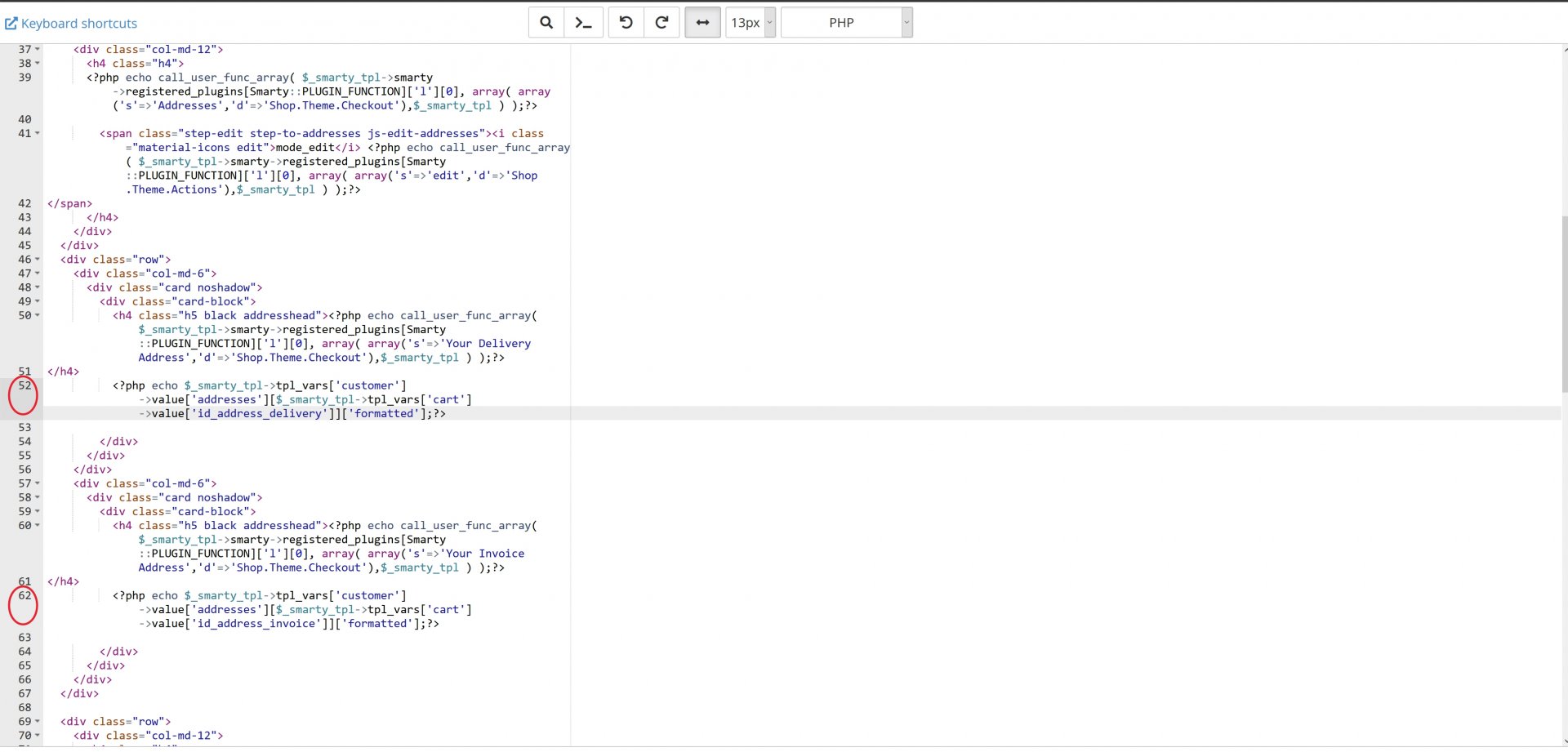Click line number 53 in the gutter
The height and width of the screenshot is (752, 1568).
point(24,428)
